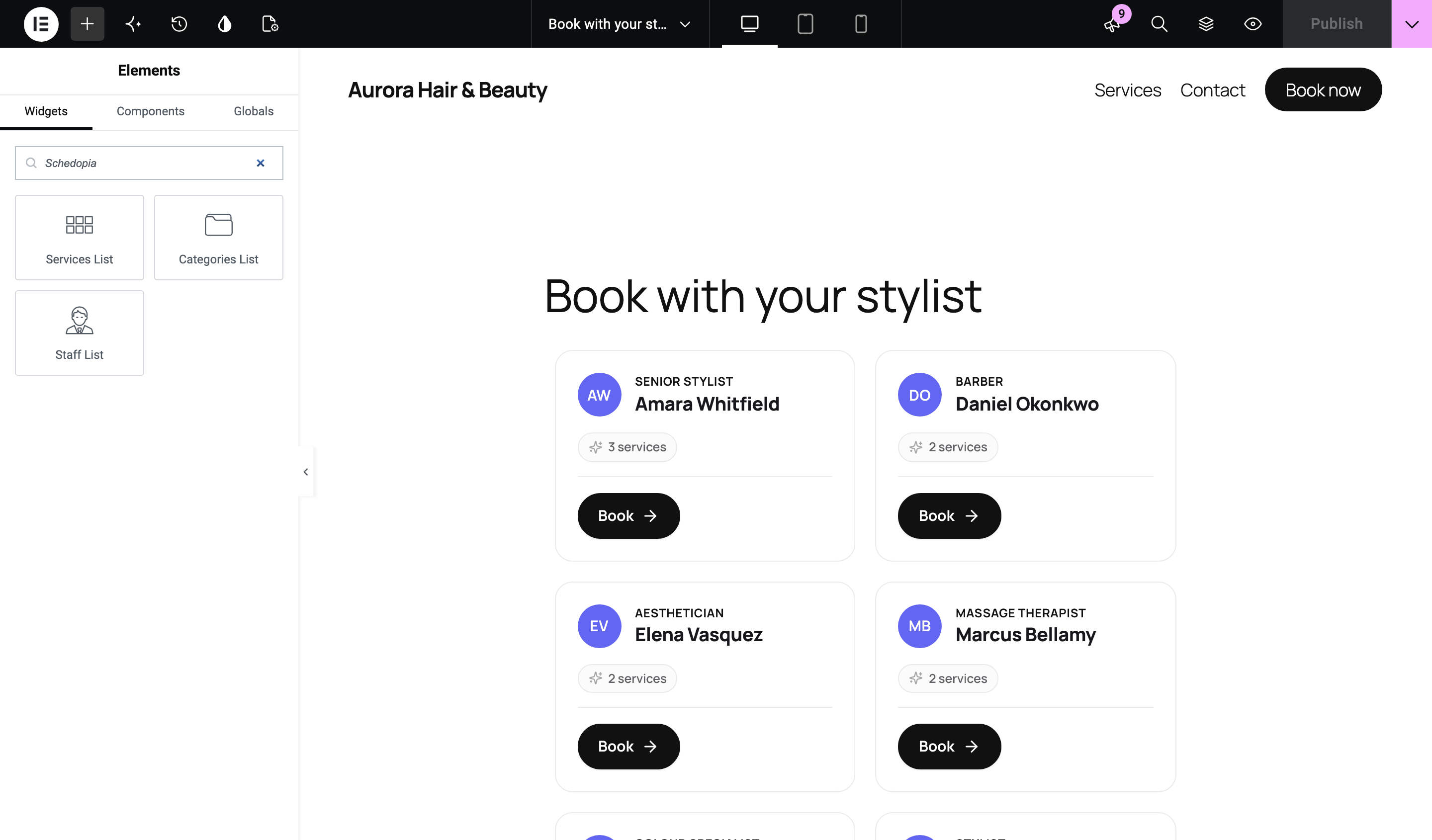Open Contact nav link
The image size is (1432, 840).
1213,90
